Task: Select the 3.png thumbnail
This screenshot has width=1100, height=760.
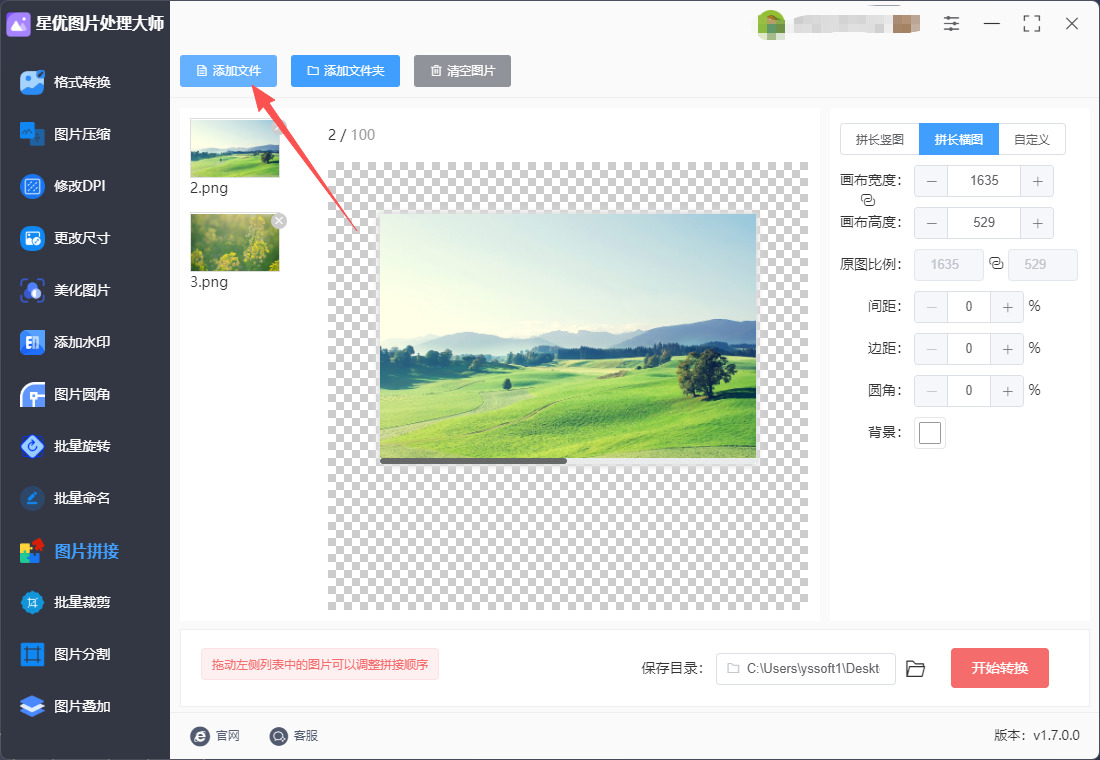Action: (x=235, y=242)
